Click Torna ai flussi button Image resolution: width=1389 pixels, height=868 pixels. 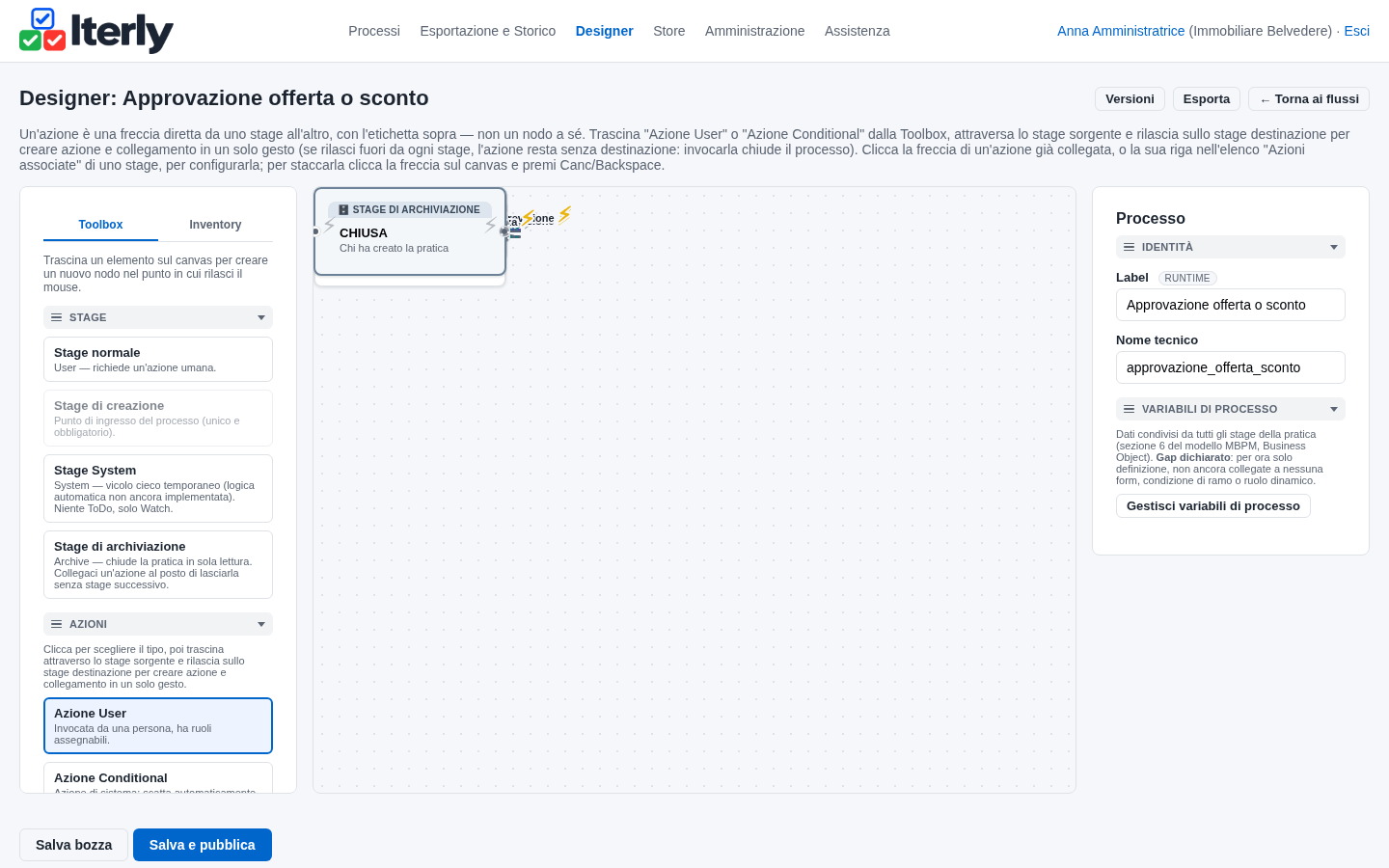pos(1309,99)
